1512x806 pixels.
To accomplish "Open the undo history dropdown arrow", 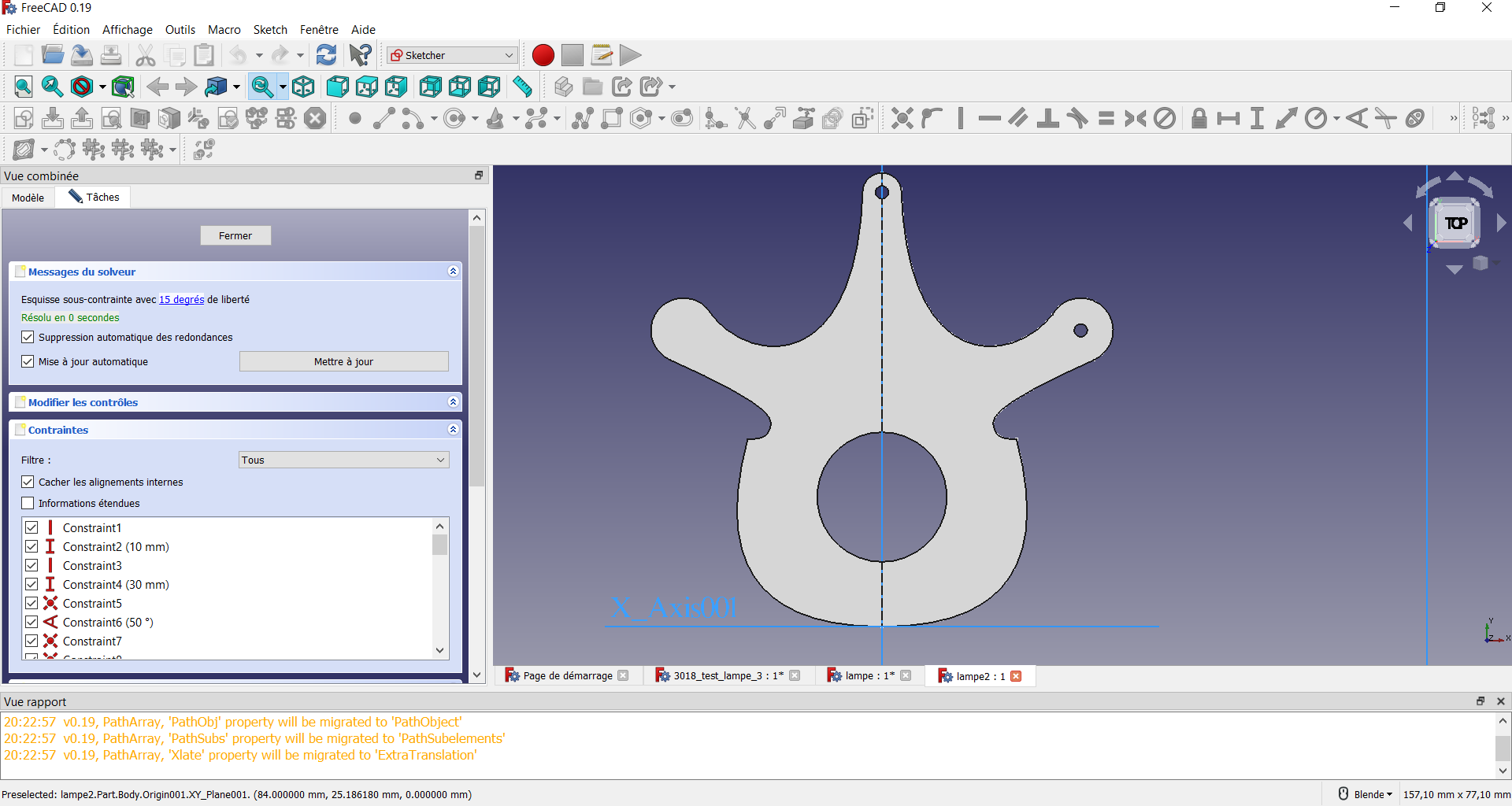I will pos(259,55).
